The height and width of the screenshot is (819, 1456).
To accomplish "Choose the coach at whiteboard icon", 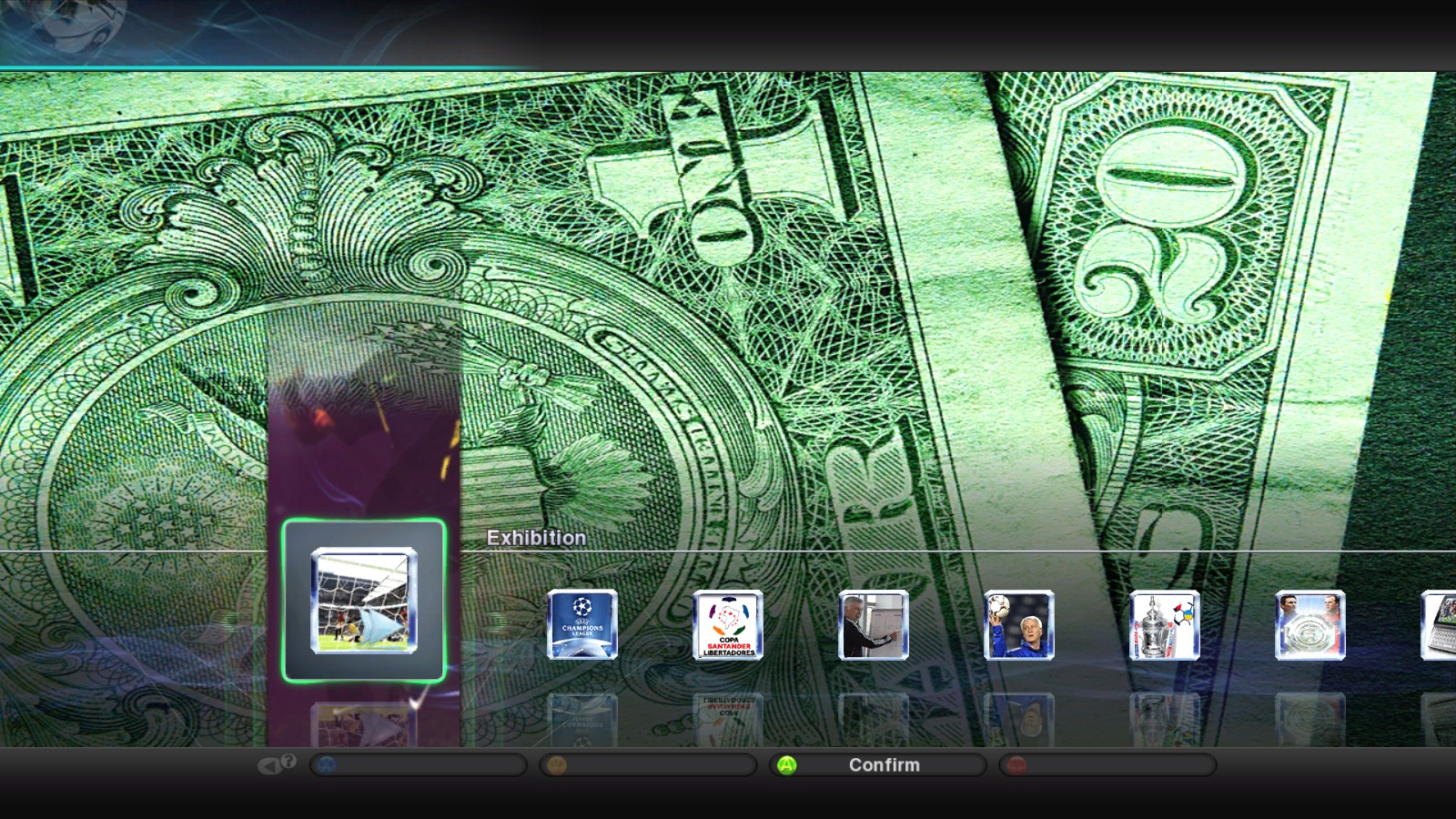I will [x=874, y=624].
